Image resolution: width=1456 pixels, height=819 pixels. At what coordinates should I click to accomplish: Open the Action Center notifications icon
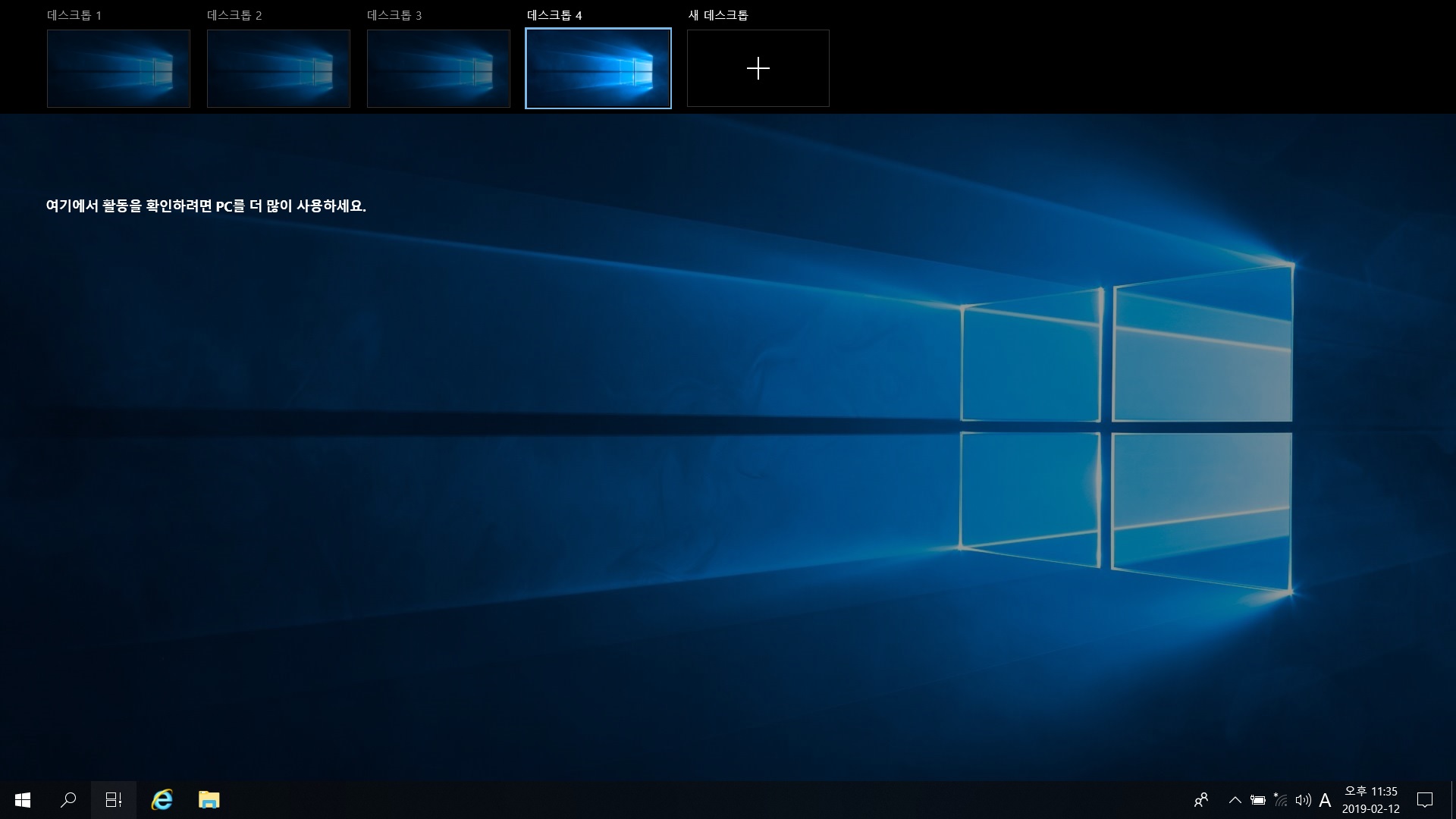pos(1425,800)
